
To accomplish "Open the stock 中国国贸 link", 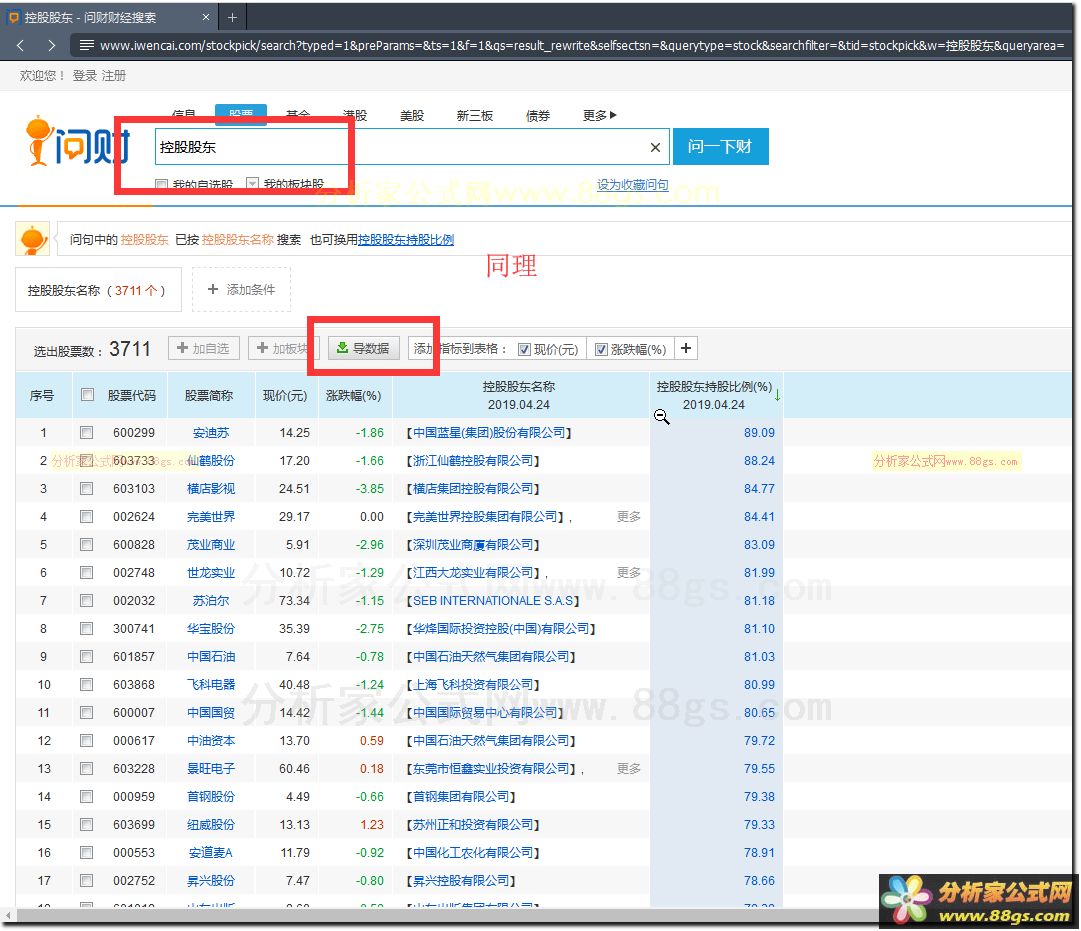I will click(x=210, y=712).
